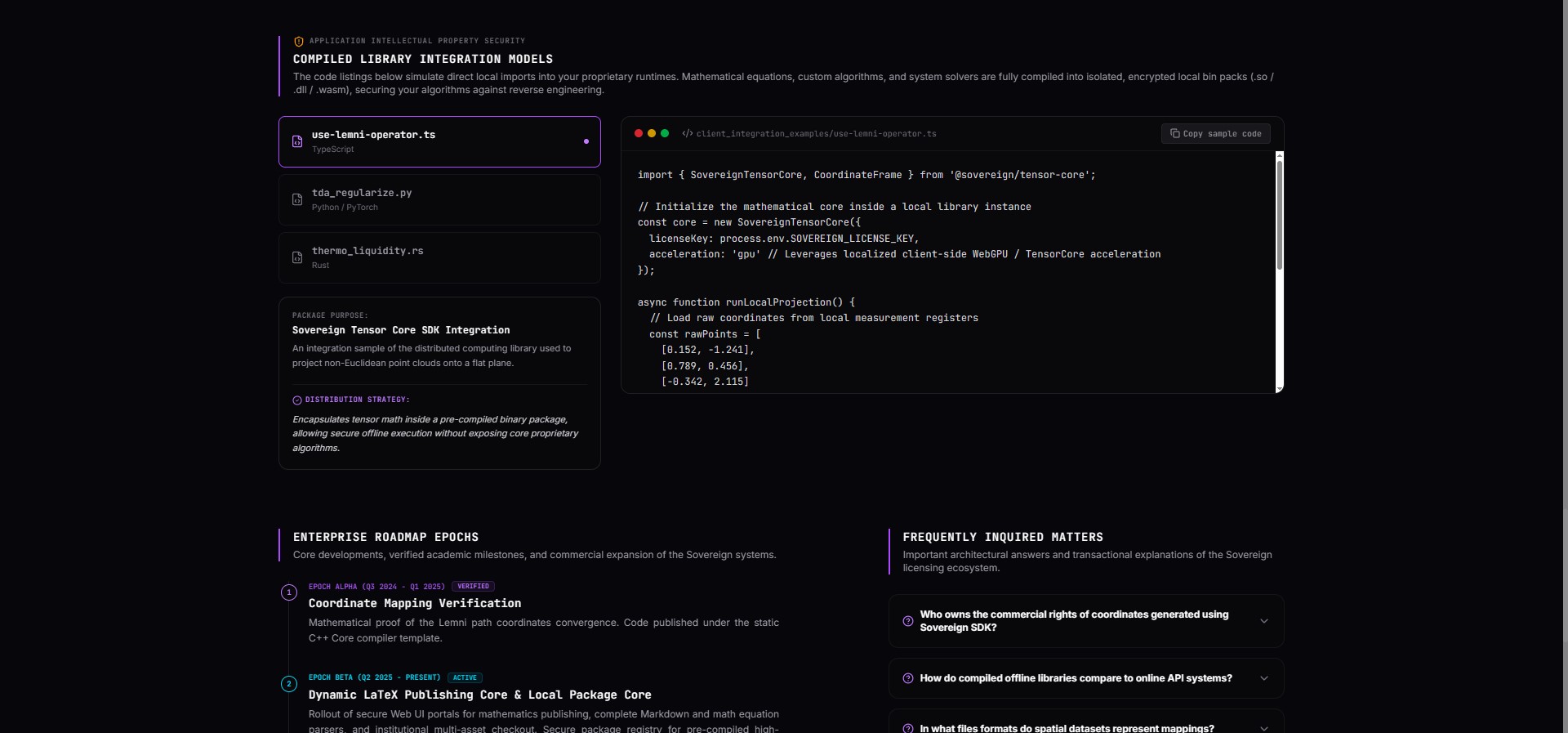Click the Copy sample code button
The image size is (1568, 733).
click(x=1215, y=133)
